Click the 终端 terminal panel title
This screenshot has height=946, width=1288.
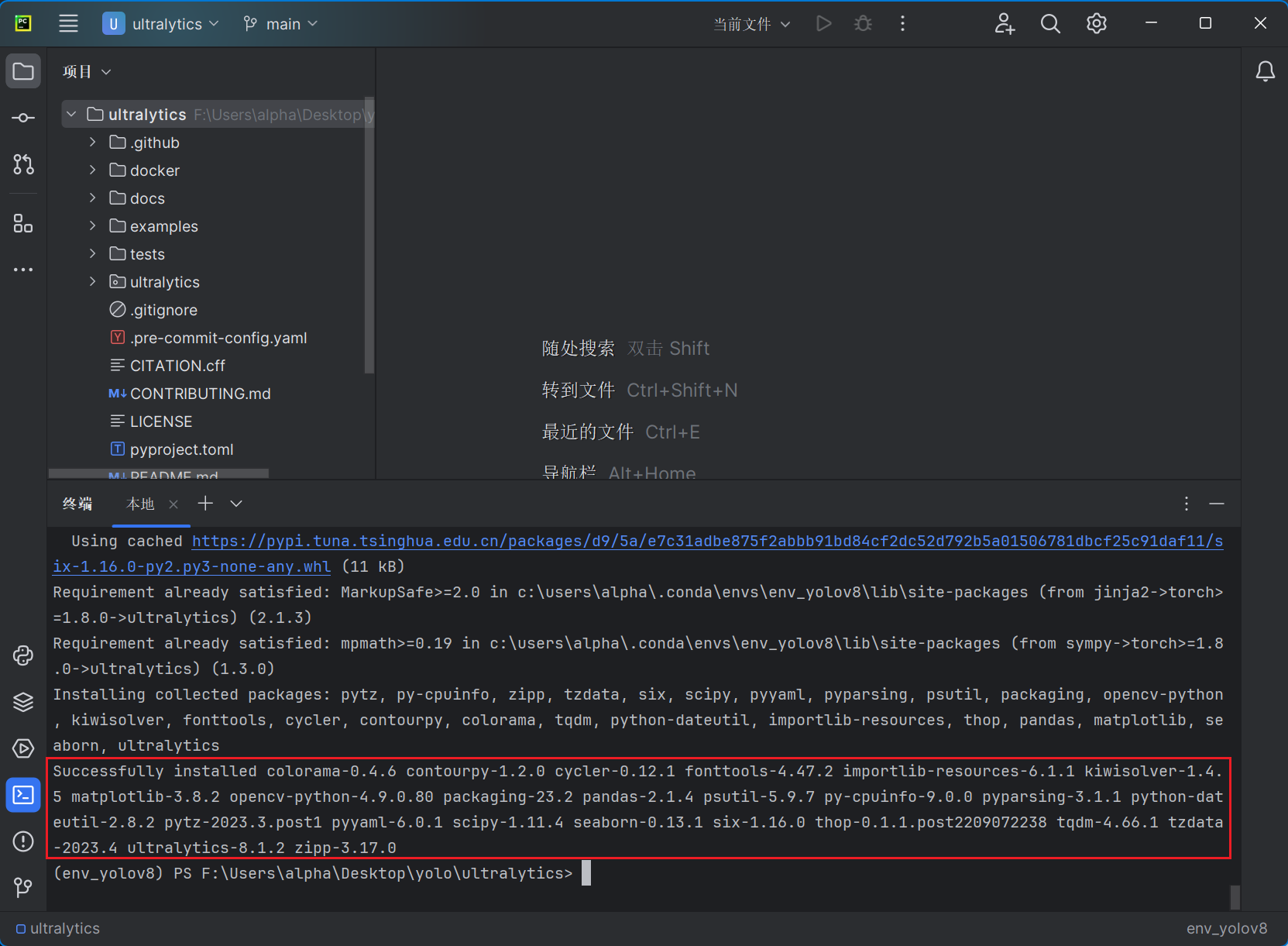[77, 504]
